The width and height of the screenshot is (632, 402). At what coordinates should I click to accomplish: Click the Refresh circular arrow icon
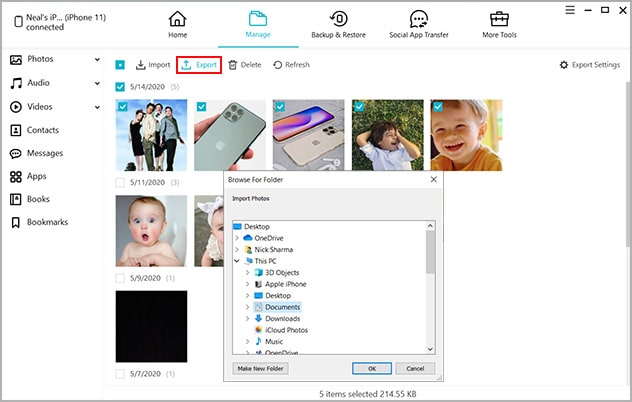pos(277,65)
